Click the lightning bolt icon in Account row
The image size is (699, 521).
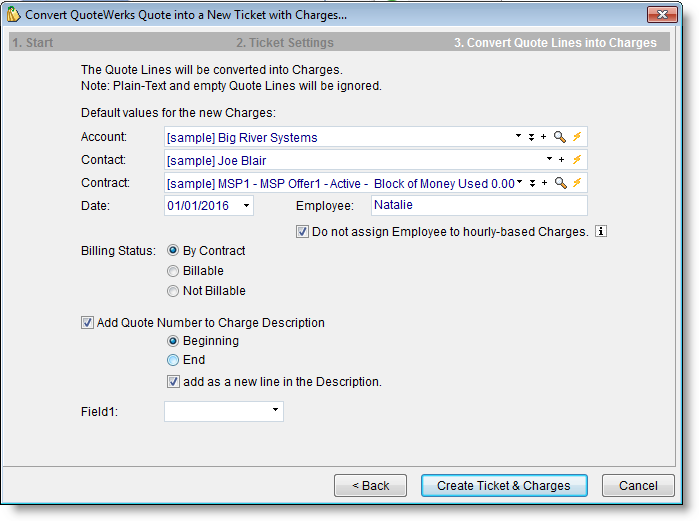pyautogui.click(x=577, y=137)
